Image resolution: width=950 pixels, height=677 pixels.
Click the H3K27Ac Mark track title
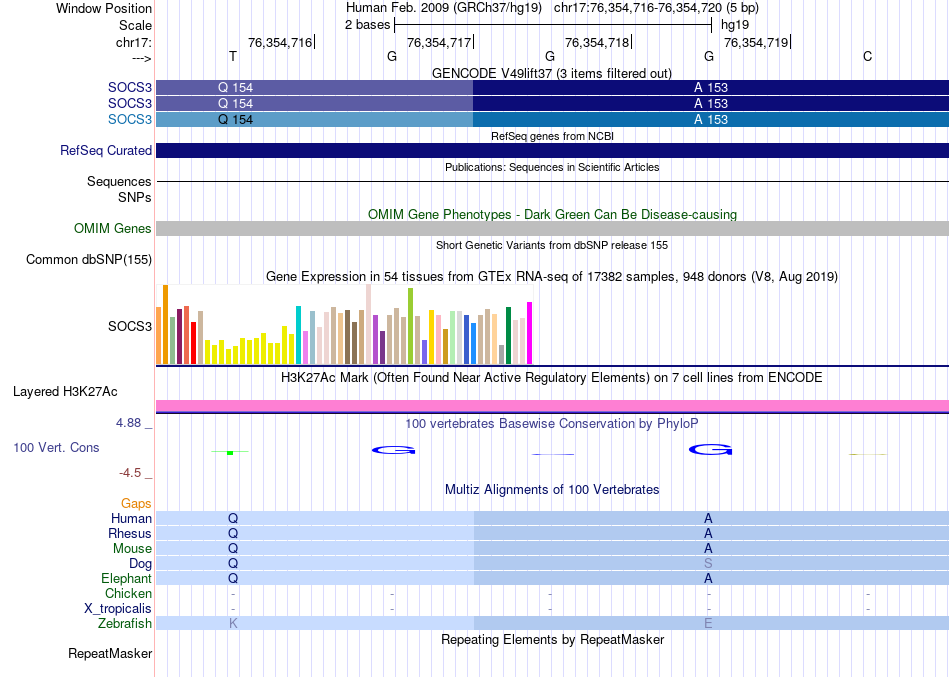tap(551, 378)
